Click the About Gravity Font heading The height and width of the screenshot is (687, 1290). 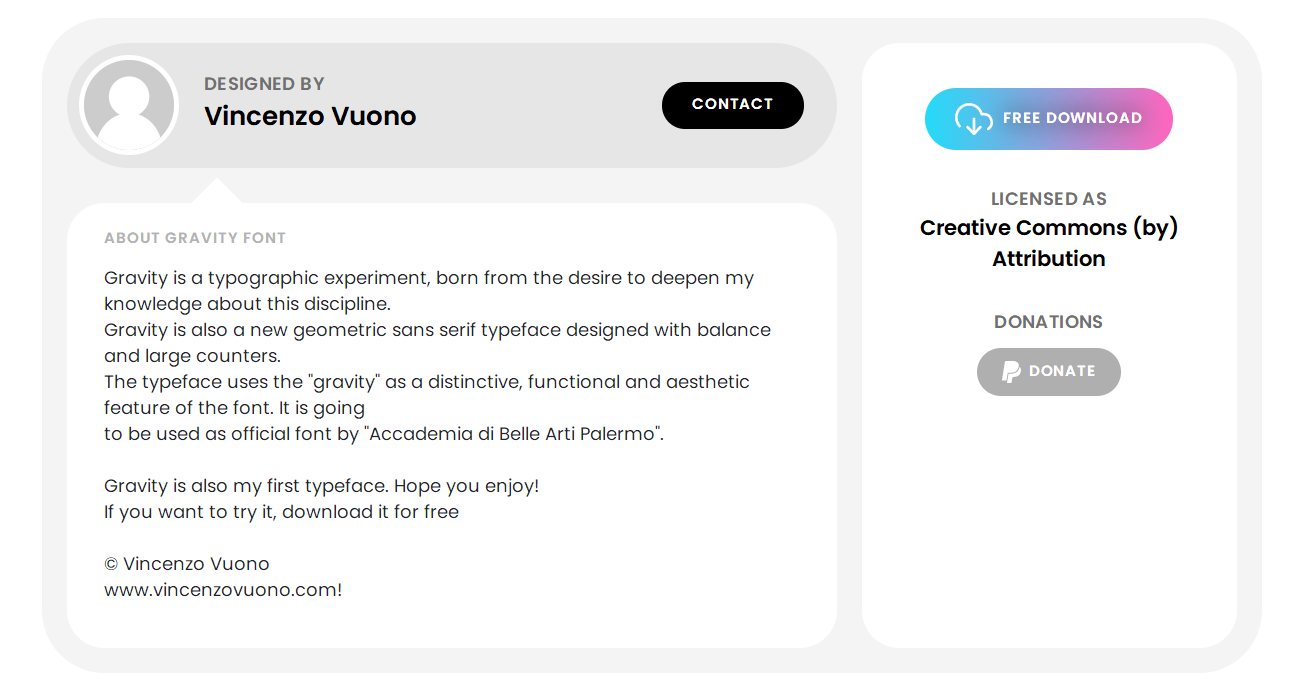[195, 238]
